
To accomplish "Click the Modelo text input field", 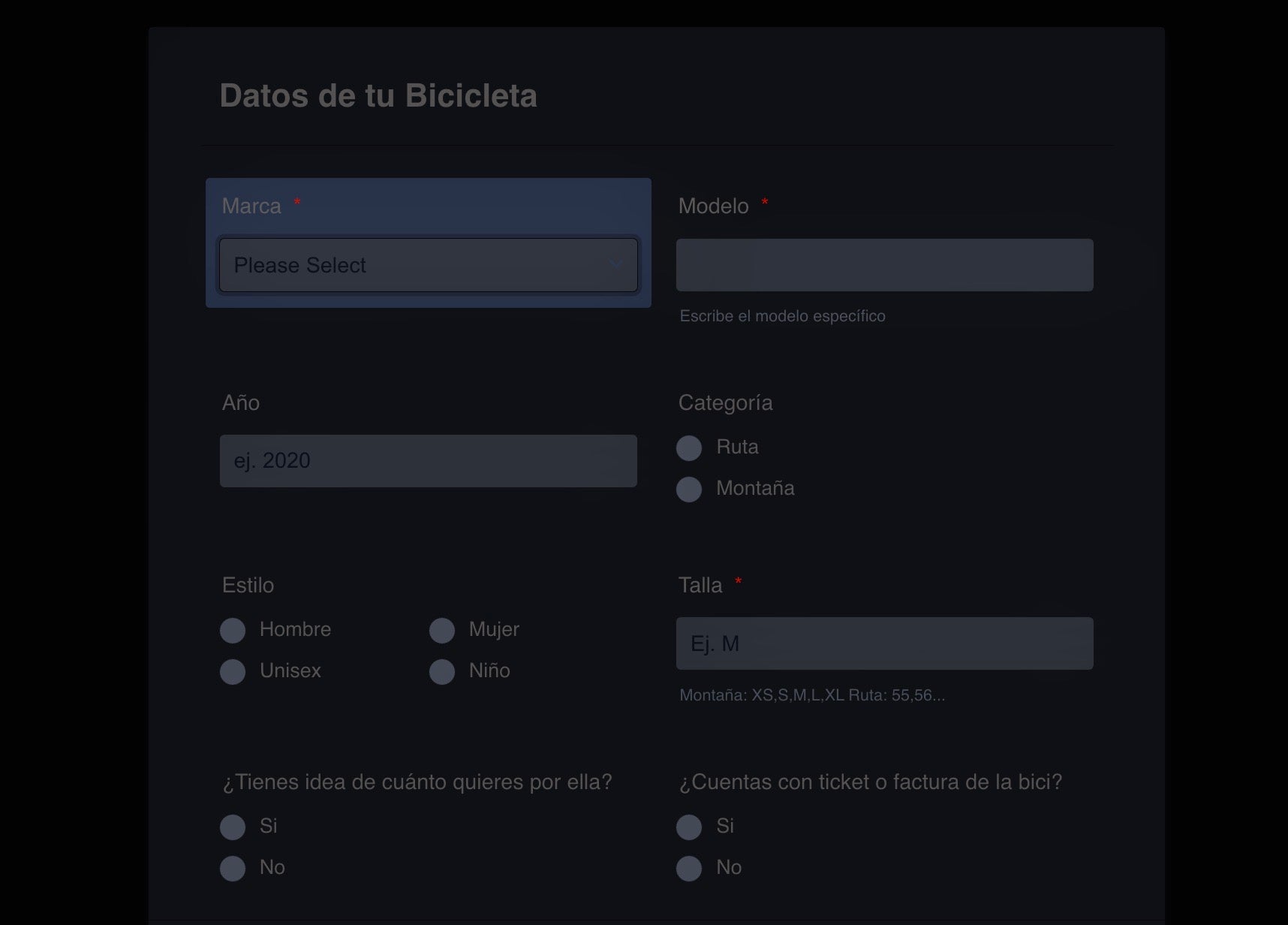I will tap(884, 265).
